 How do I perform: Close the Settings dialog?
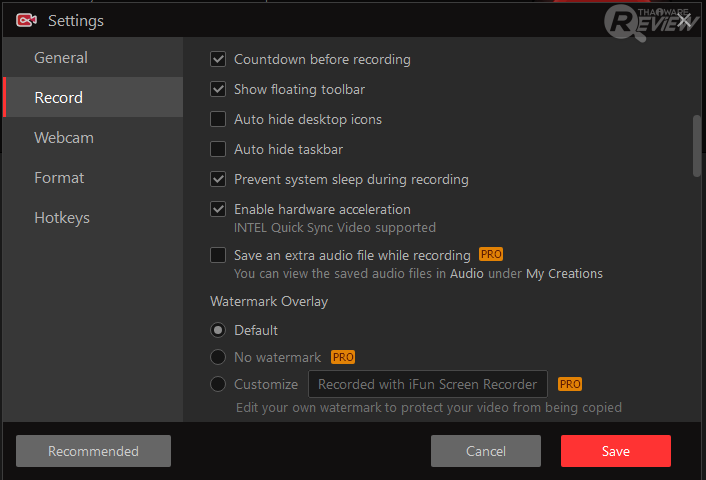[684, 20]
